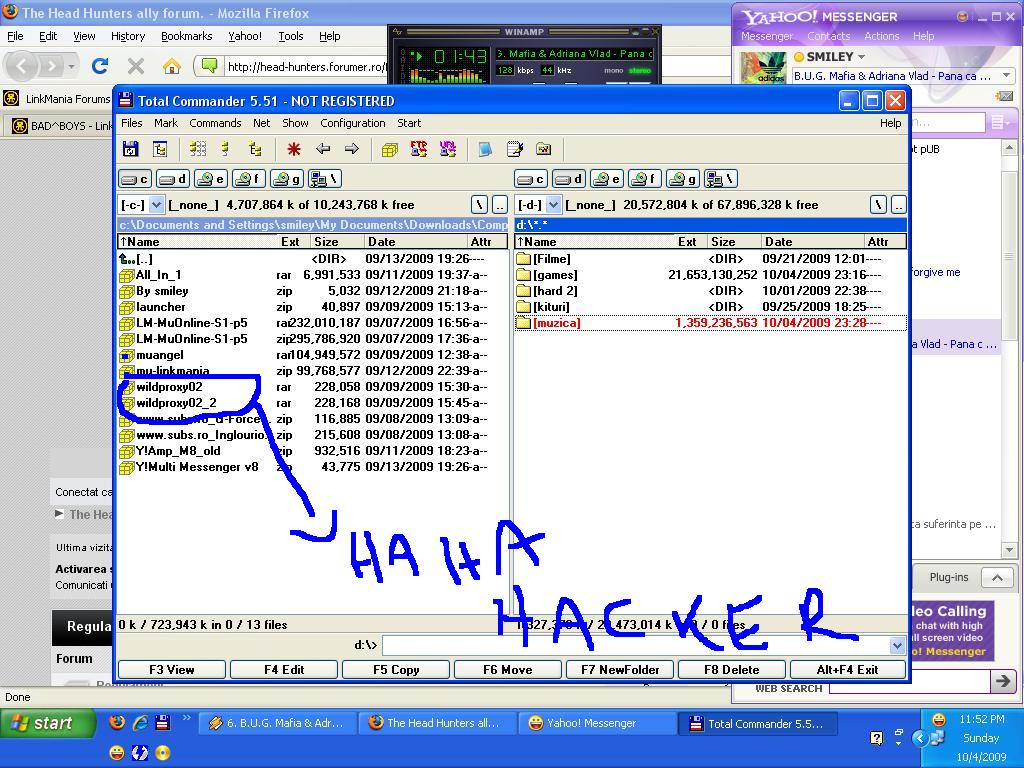This screenshot has height=768, width=1024.
Task: Open network neighborhood button in right drive bar
Action: (720, 179)
